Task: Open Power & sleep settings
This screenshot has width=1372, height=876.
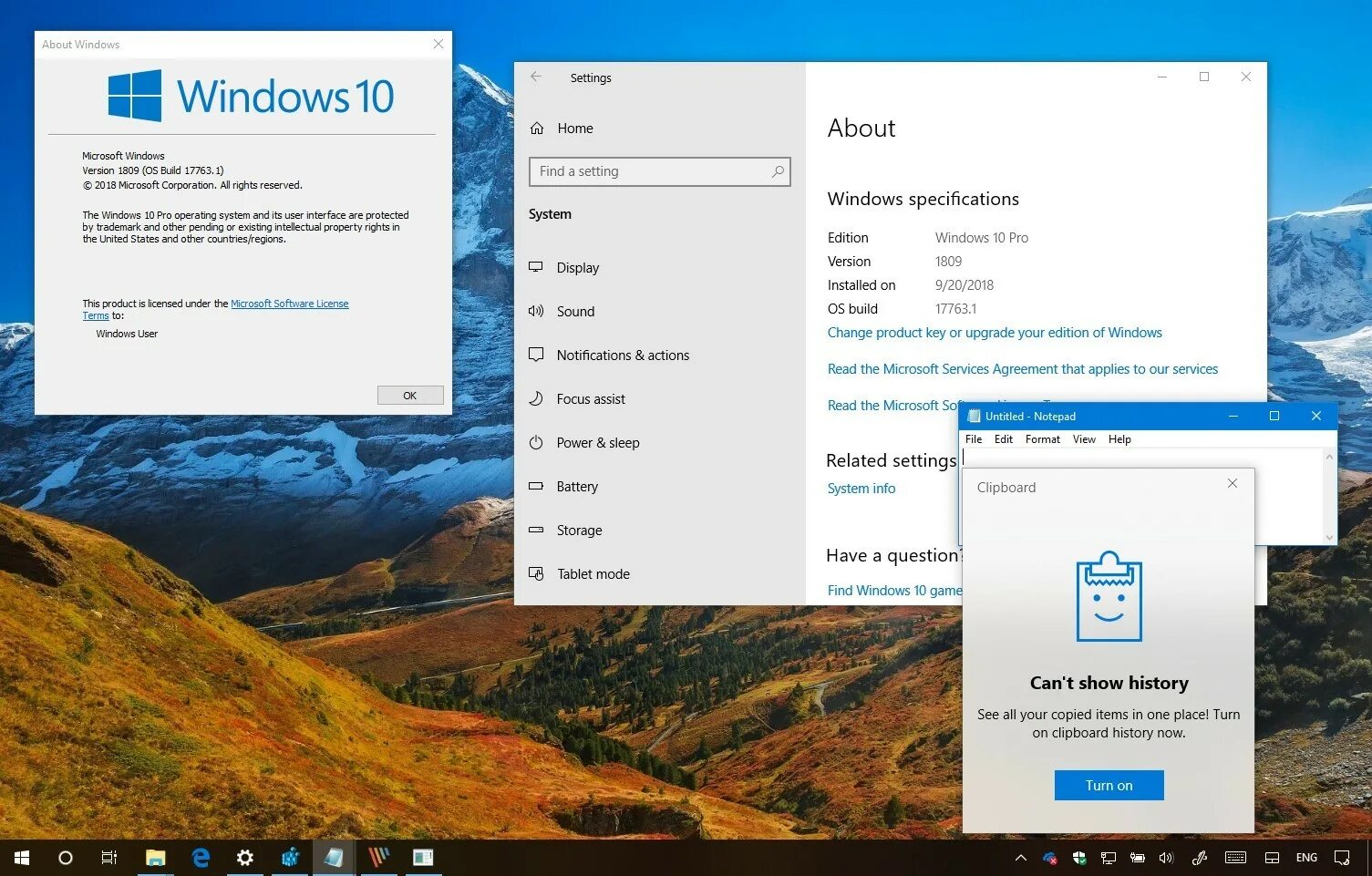Action: pyautogui.click(x=597, y=442)
